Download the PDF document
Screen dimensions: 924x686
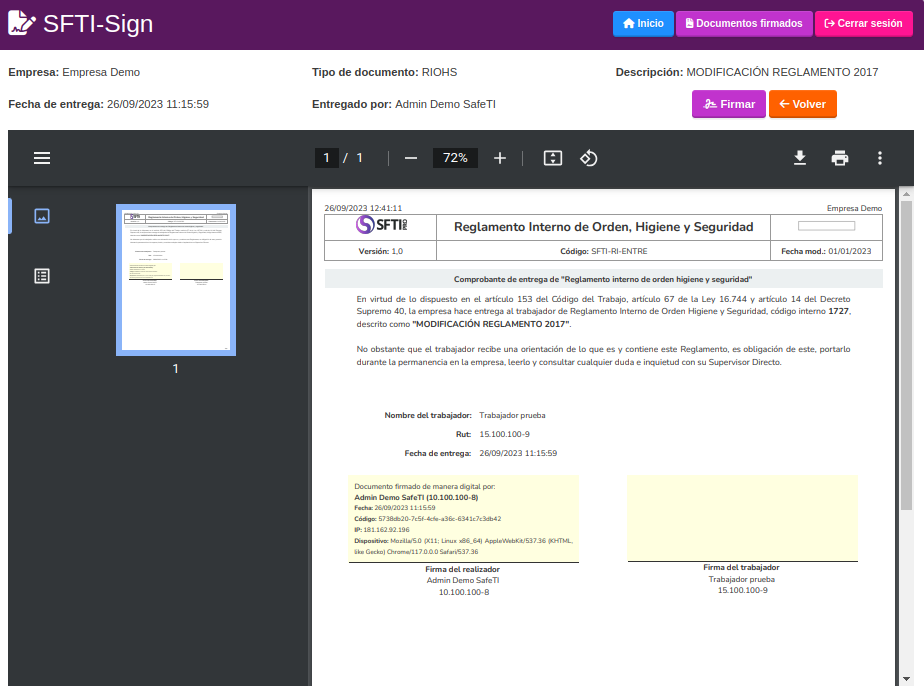(800, 158)
